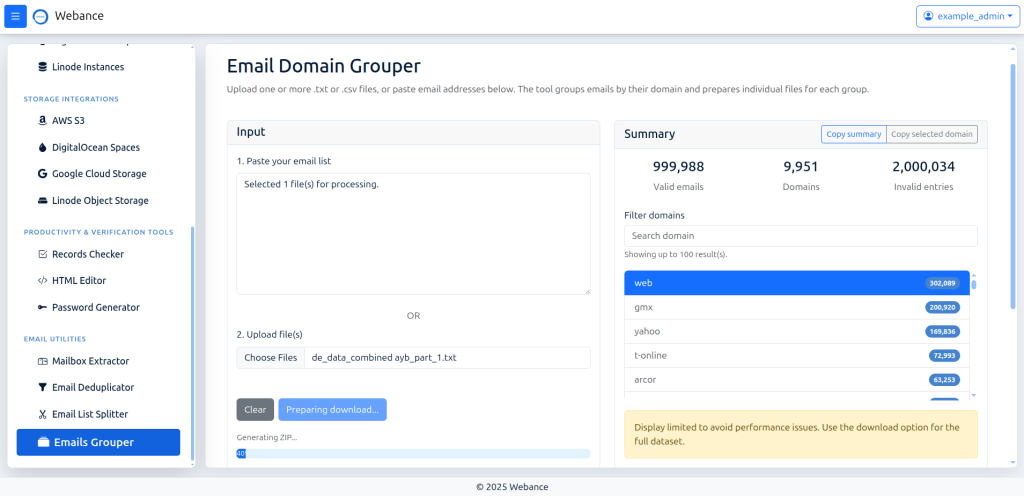The width and height of the screenshot is (1024, 496).
Task: Select the yahoo domain row
Action: (797, 332)
